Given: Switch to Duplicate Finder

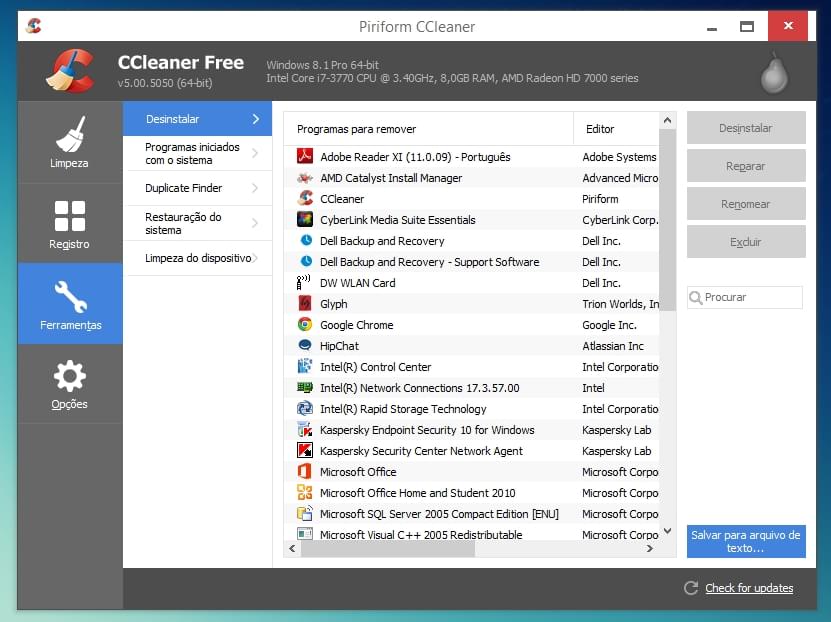Looking at the screenshot, I should 197,188.
